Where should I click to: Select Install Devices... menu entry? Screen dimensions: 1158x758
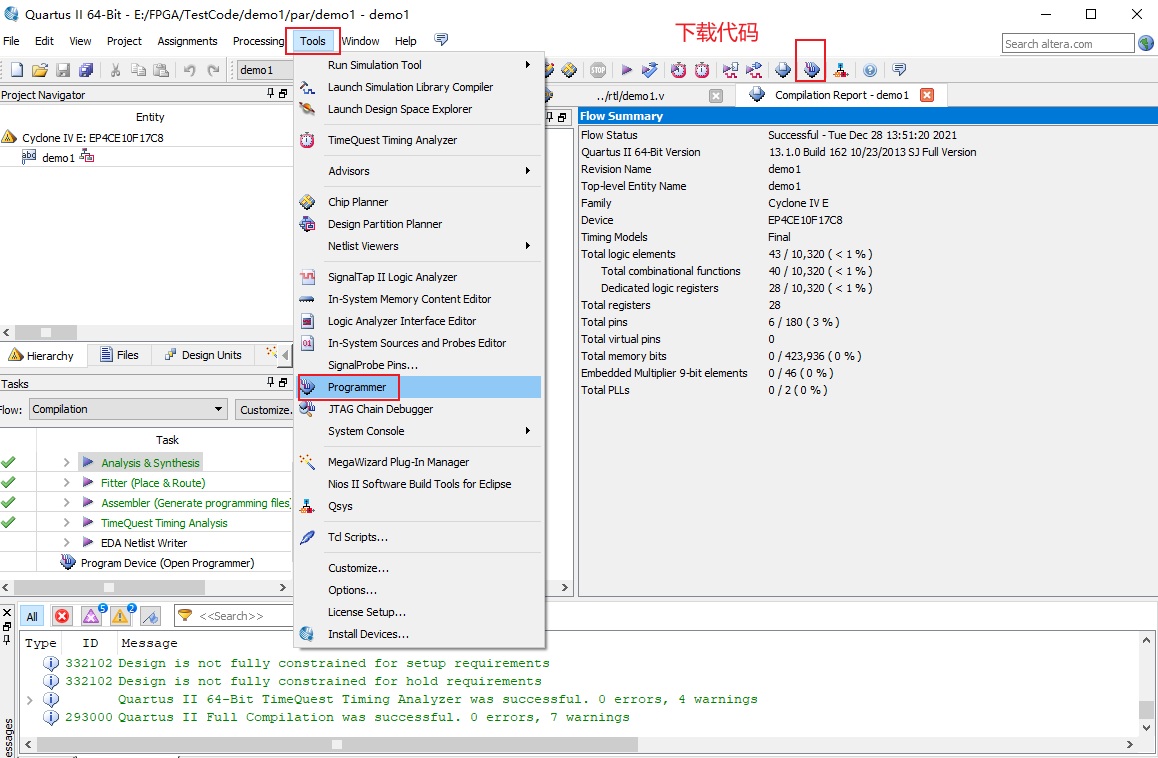click(419, 635)
